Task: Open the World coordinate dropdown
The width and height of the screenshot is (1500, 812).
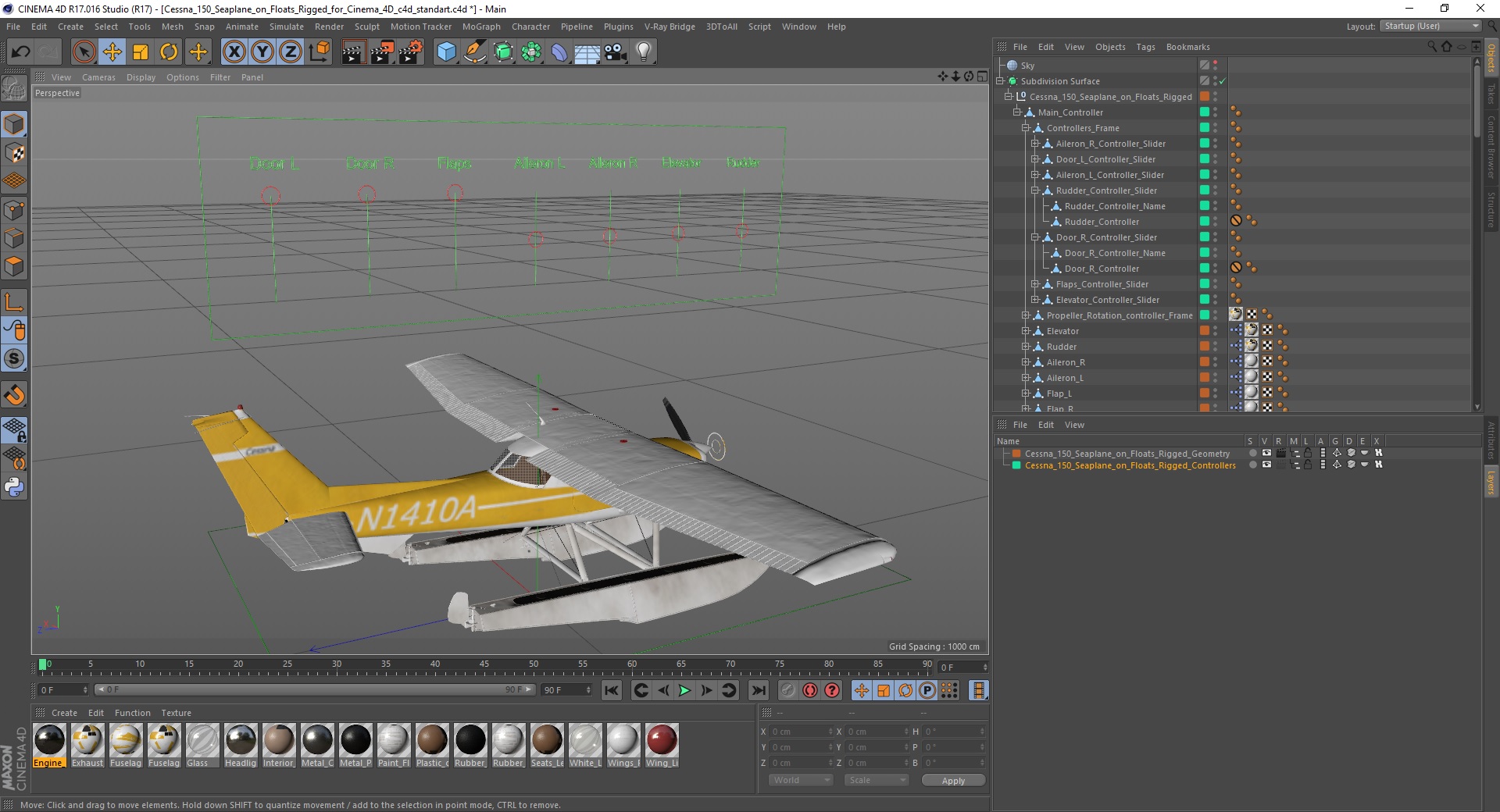Action: coord(802,780)
